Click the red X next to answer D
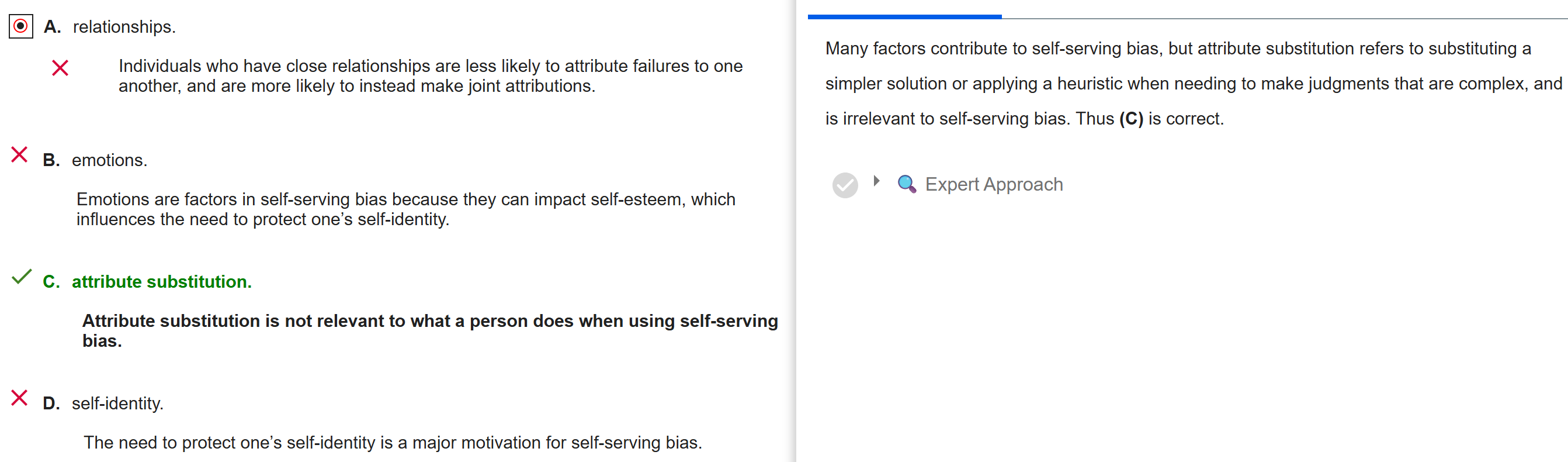This screenshot has height=462, width=1568. [19, 398]
